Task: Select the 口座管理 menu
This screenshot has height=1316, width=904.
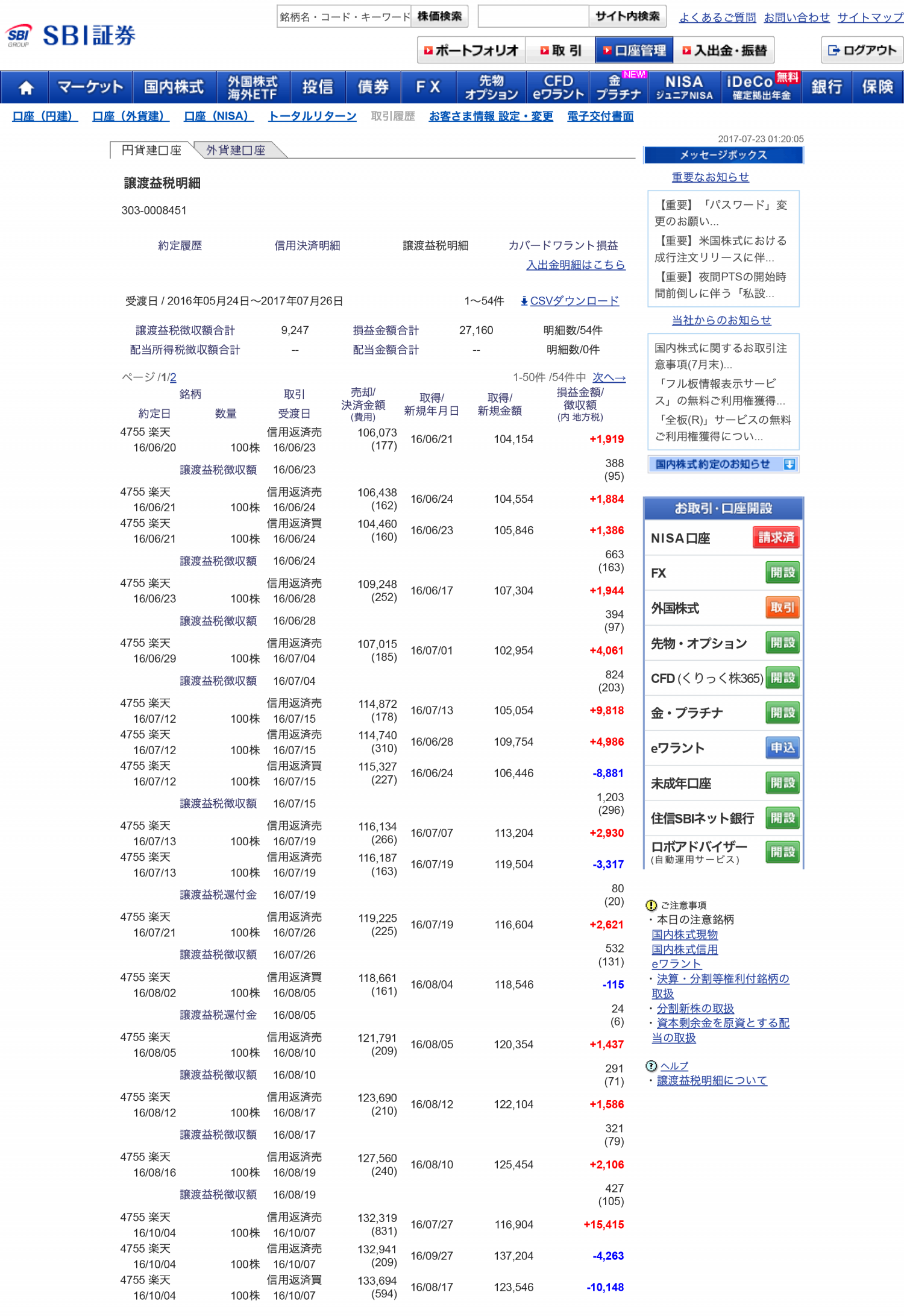Action: tap(634, 50)
